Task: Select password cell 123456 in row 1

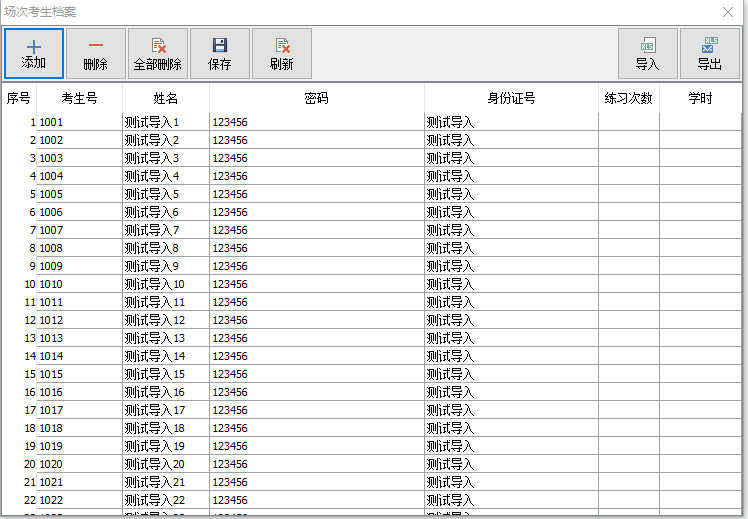Action: (x=317, y=122)
